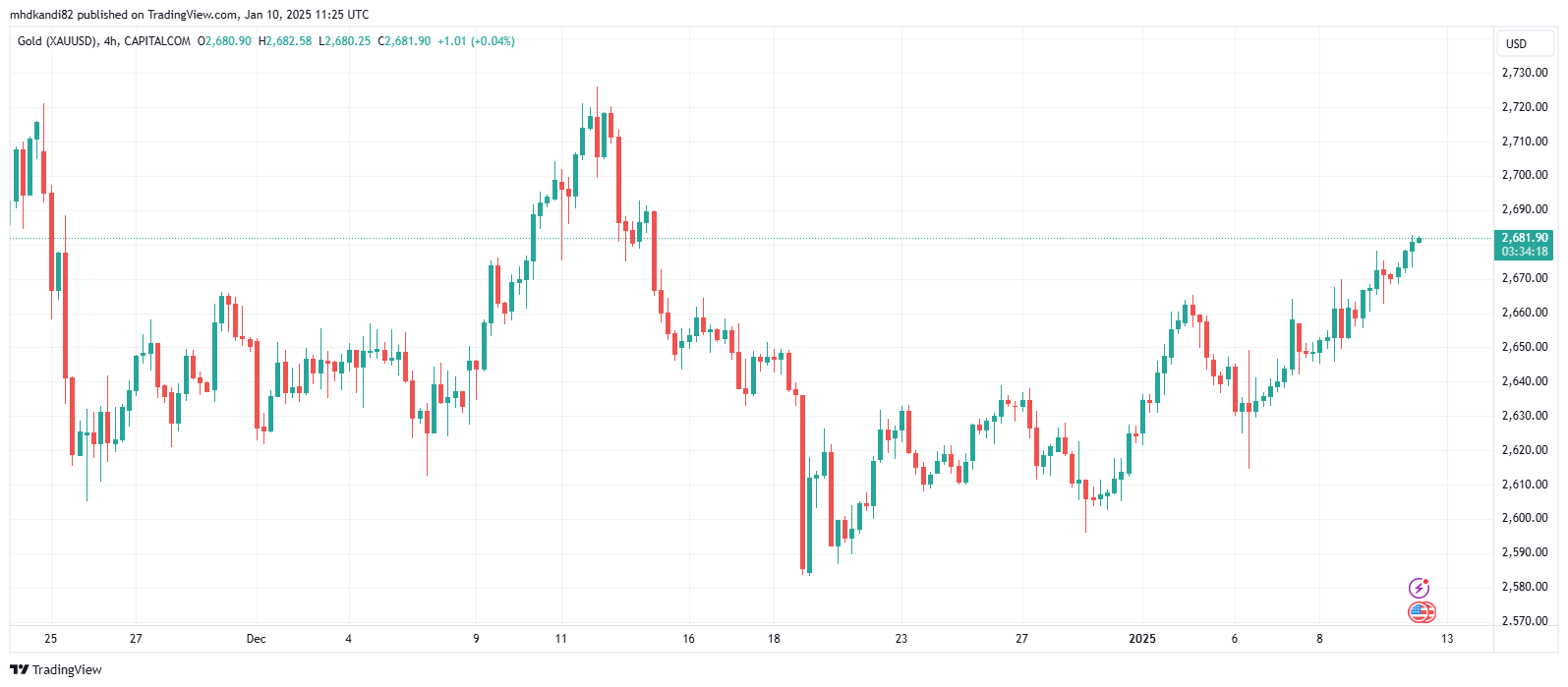Viewport: 1568px width, 687px height.
Task: Click the 2,650.00 level on the price scale
Action: pyautogui.click(x=1525, y=347)
